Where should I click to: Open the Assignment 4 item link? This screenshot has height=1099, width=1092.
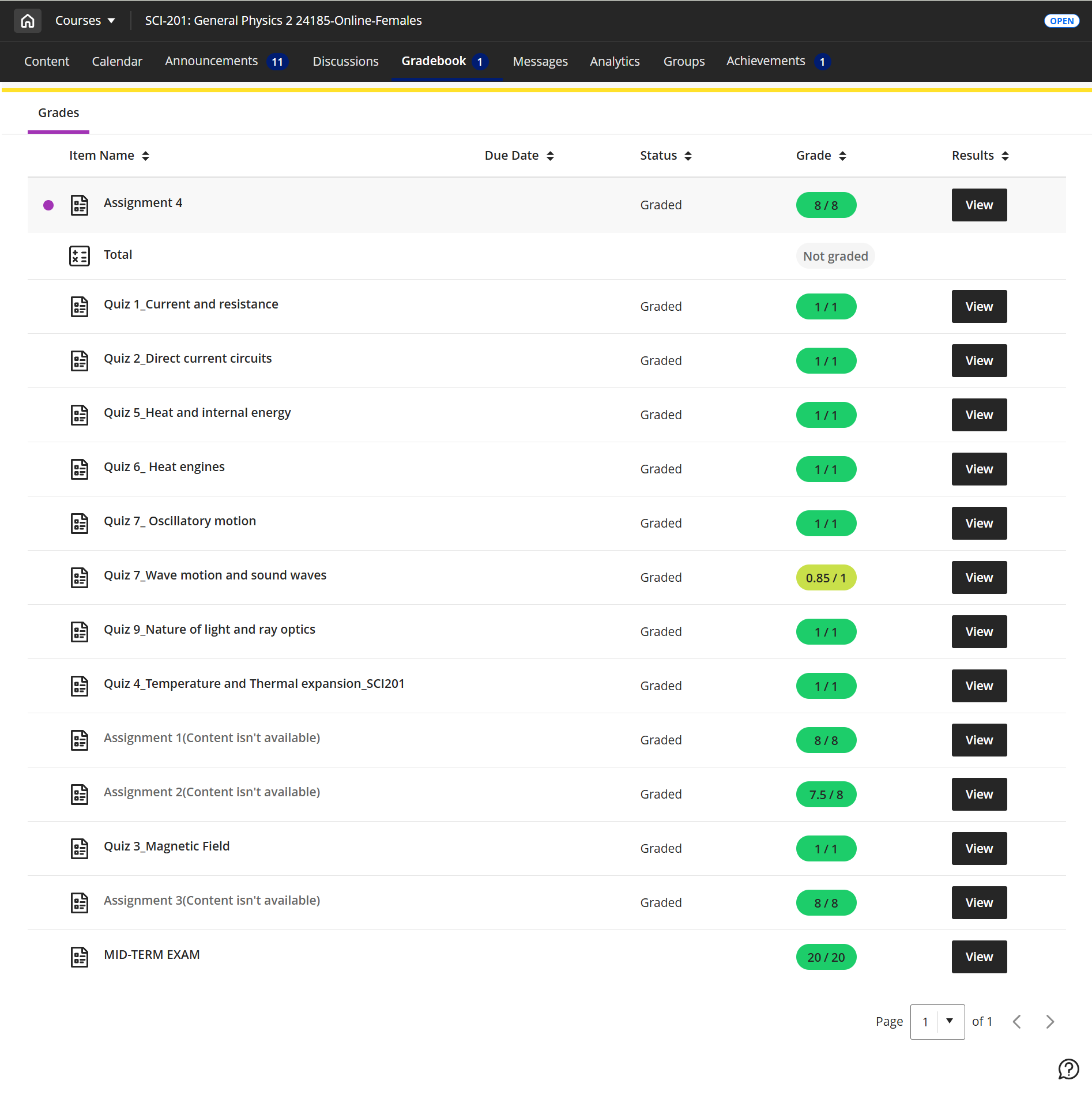(143, 203)
